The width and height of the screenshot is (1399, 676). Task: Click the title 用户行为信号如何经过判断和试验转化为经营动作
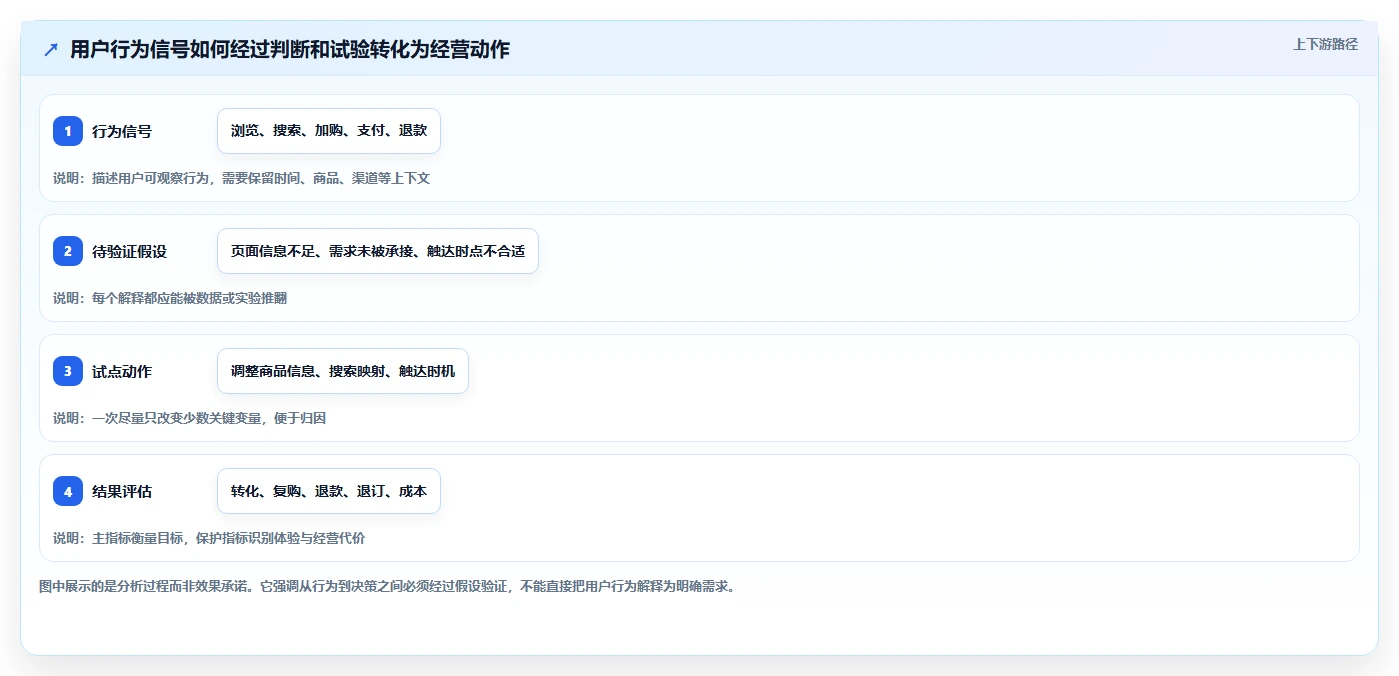point(290,50)
